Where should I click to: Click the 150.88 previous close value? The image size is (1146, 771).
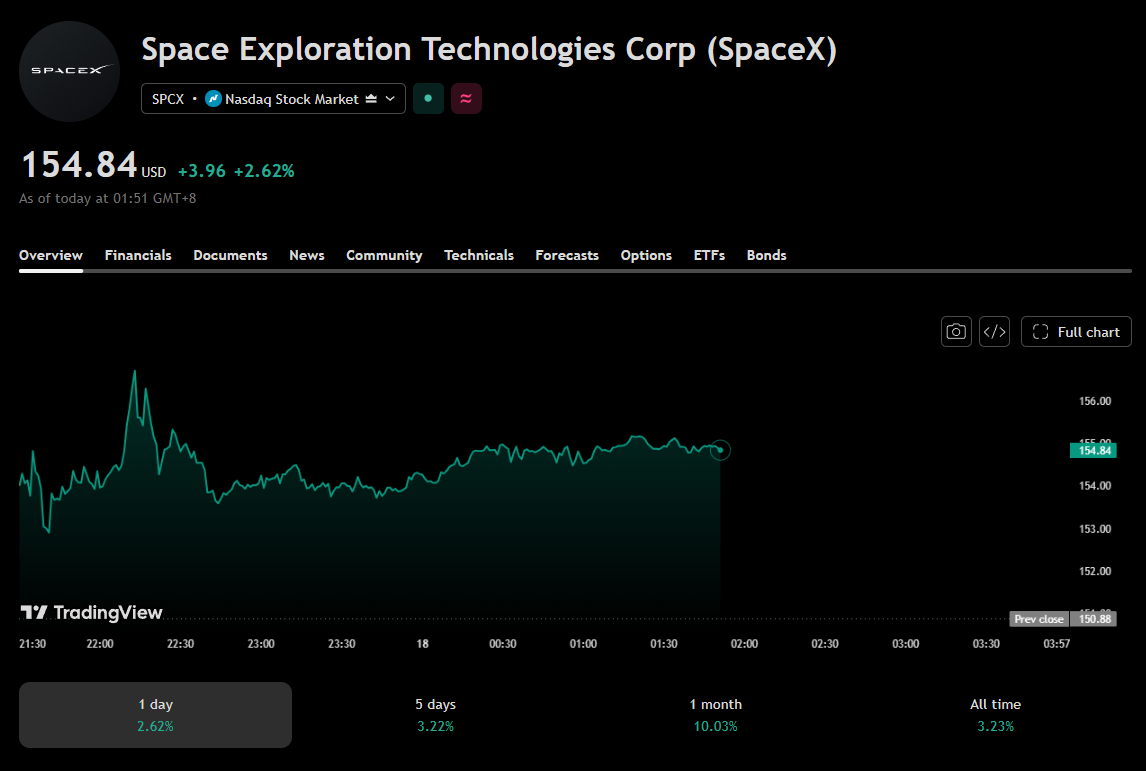tap(1093, 619)
